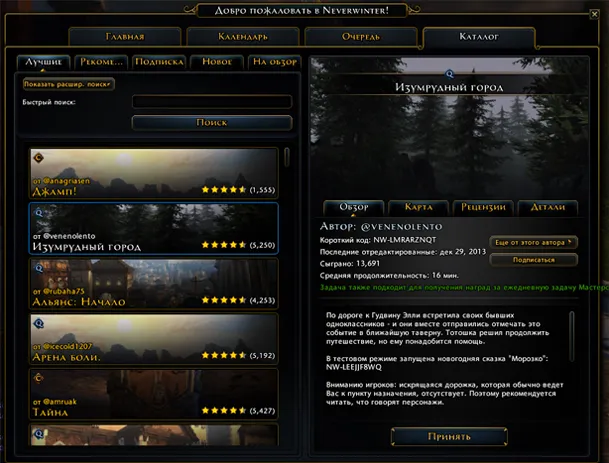
Task: Click the quest icon on Джамп! card
Action: click(x=38, y=158)
